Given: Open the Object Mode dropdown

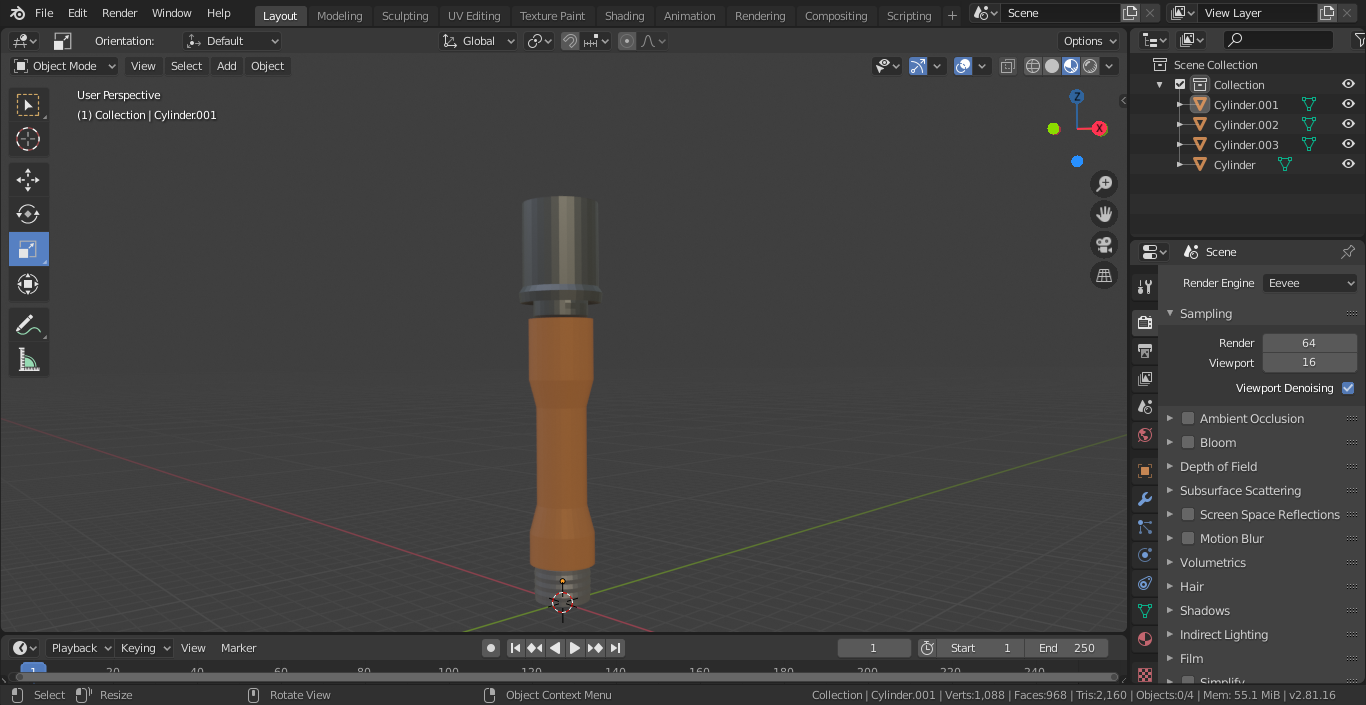Looking at the screenshot, I should (65, 66).
